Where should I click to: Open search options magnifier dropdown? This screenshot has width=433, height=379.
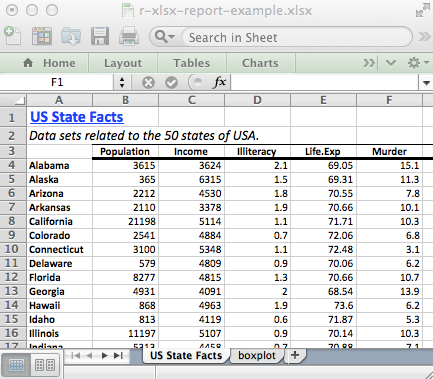click(165, 37)
